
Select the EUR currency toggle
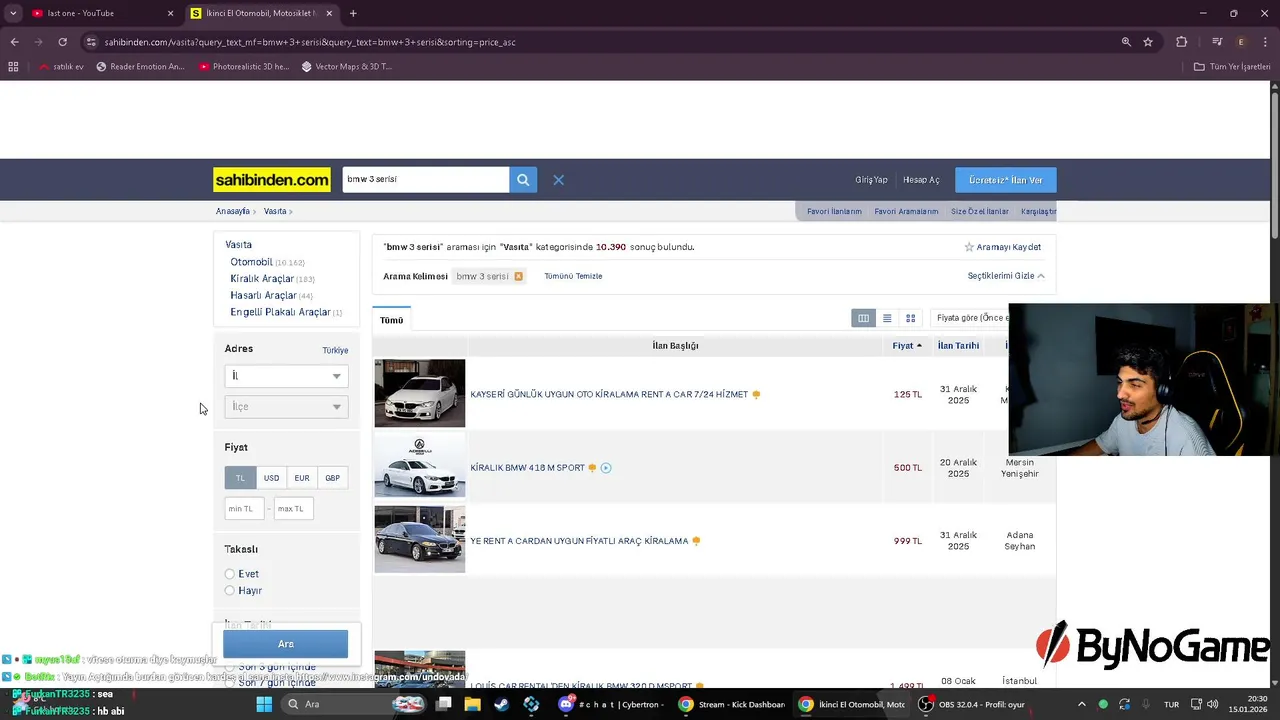click(302, 478)
